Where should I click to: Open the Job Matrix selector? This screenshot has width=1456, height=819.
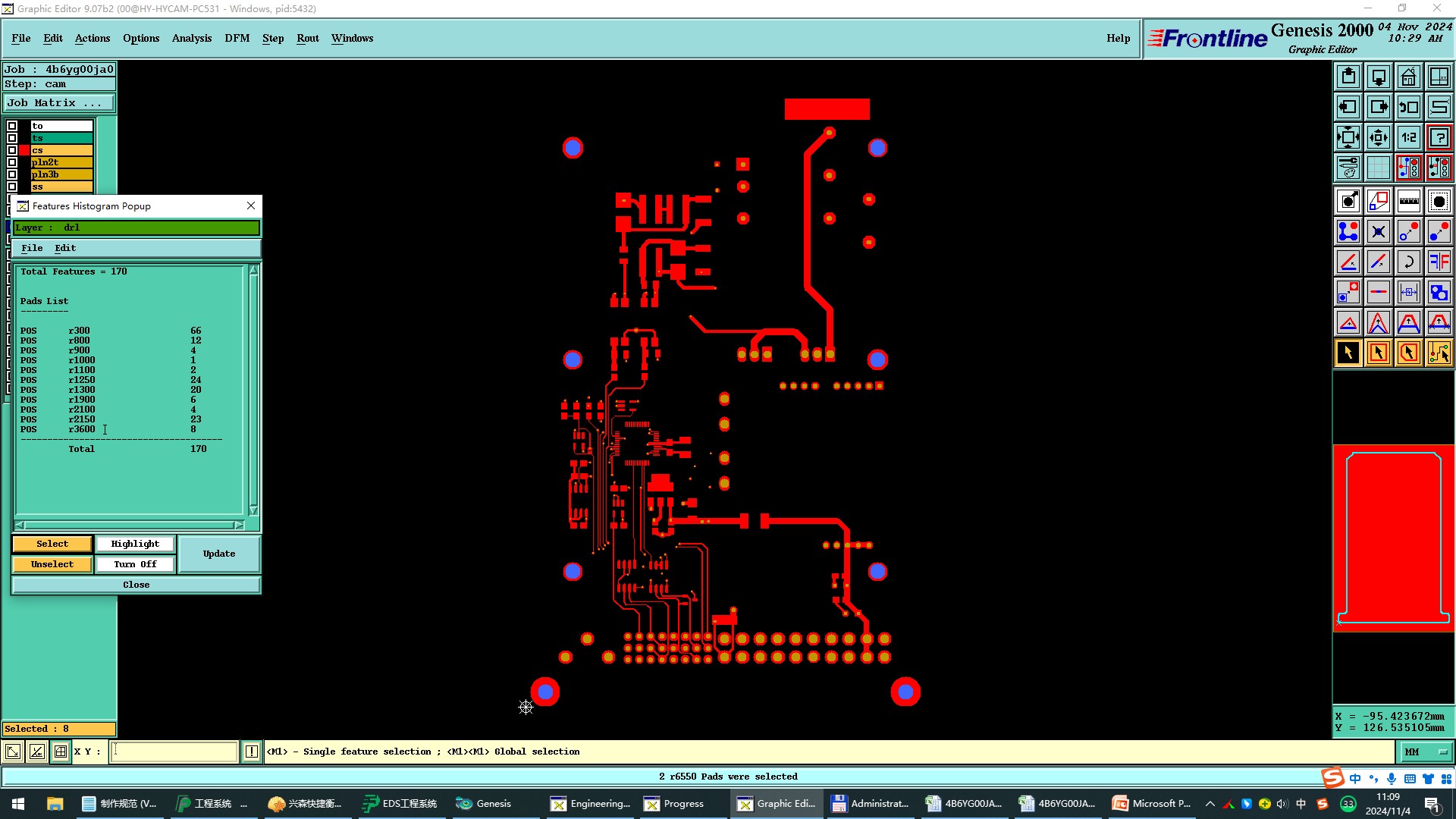(x=59, y=103)
